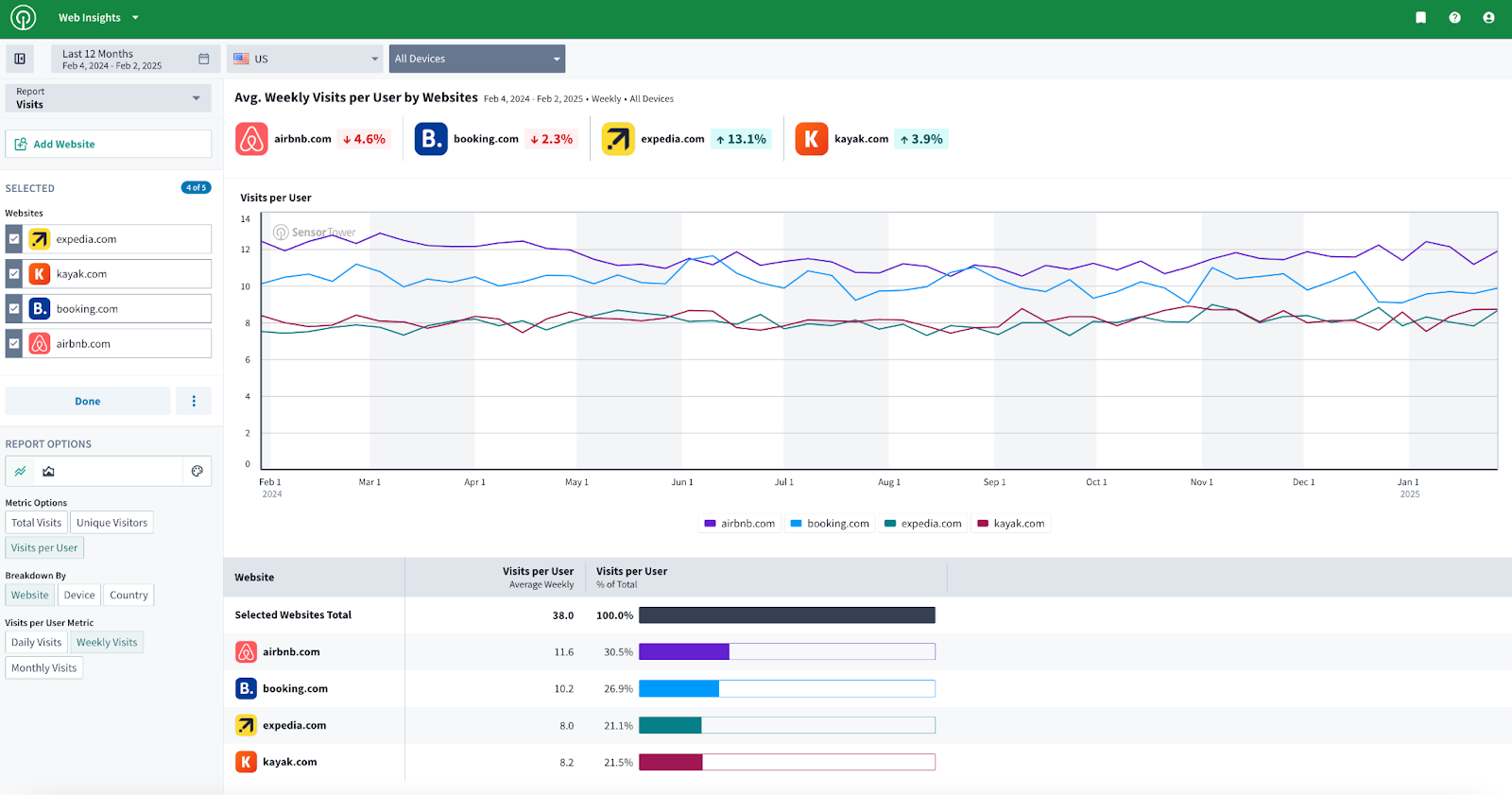
Task: Click the Website column header
Action: click(254, 578)
